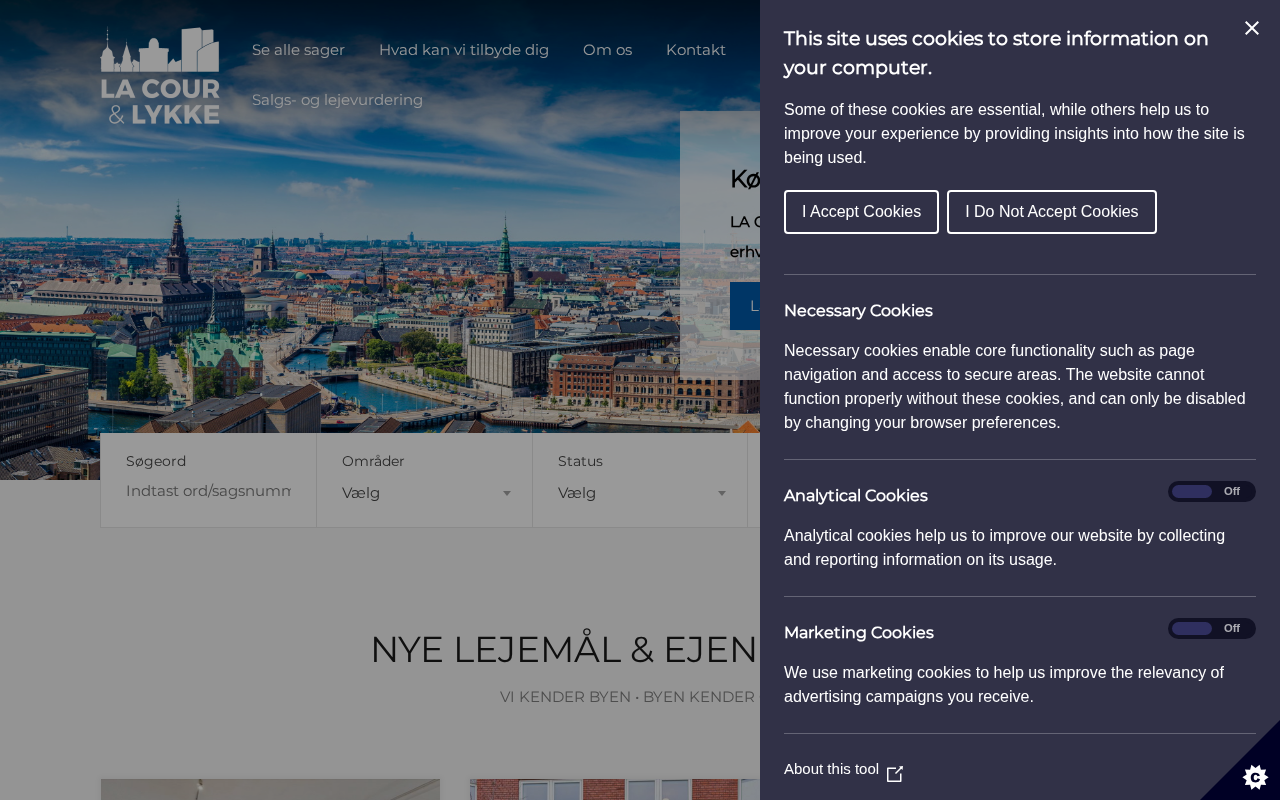Click I Do Not Accept Cookies
The image size is (1280, 800).
(x=1051, y=212)
